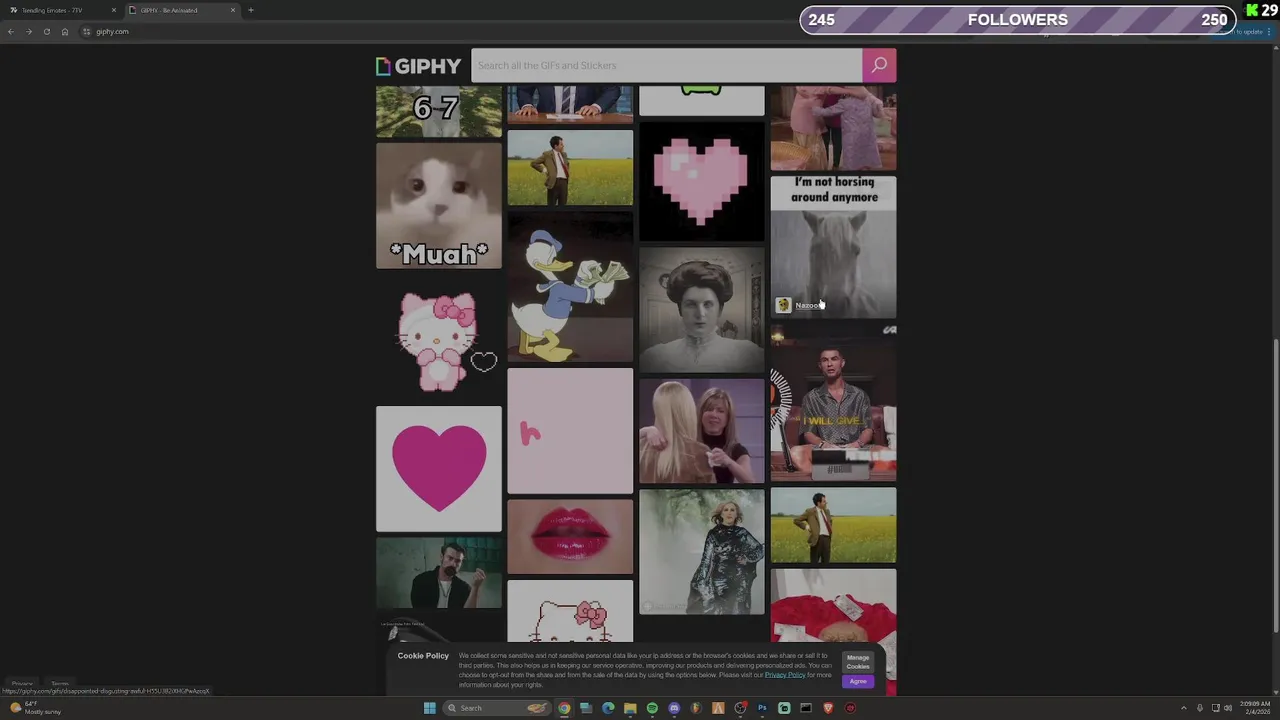This screenshot has height=720, width=1280.
Task: Open the Nazoo uploader profile link
Action: pos(807,305)
